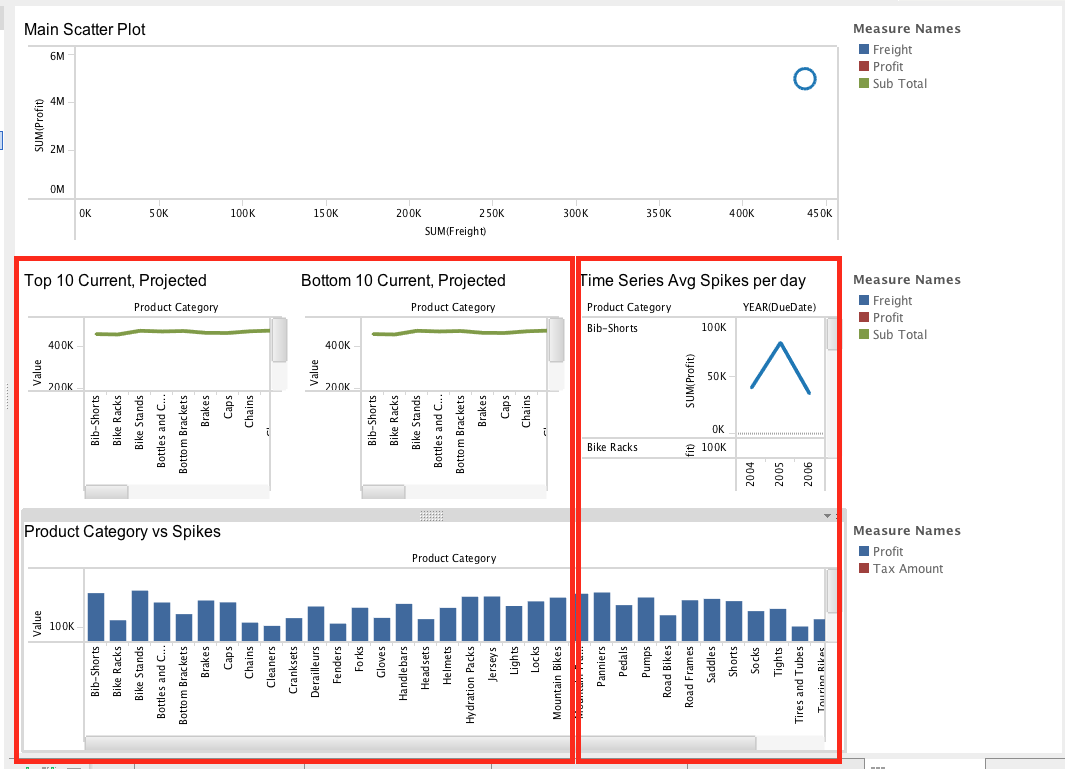1065x769 pixels.
Task: Click Profit color swatch in Main Scatter Plot legend
Action: click(x=864, y=66)
